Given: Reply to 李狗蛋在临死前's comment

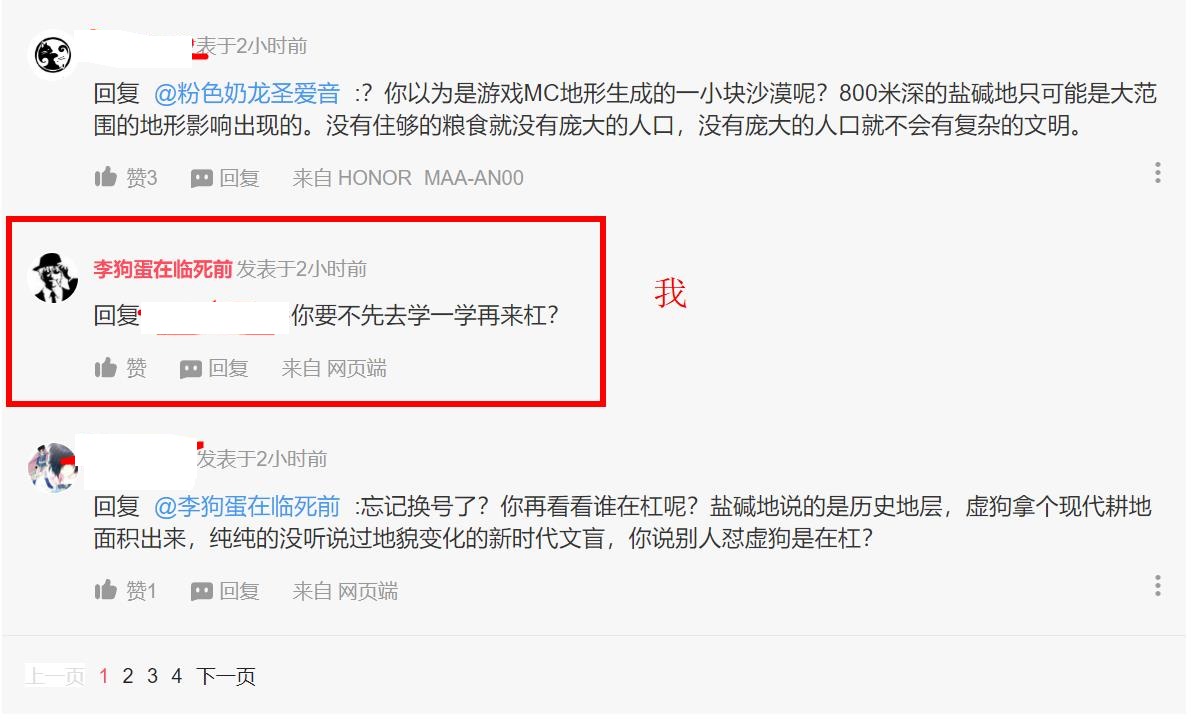Looking at the screenshot, I should pos(214,368).
